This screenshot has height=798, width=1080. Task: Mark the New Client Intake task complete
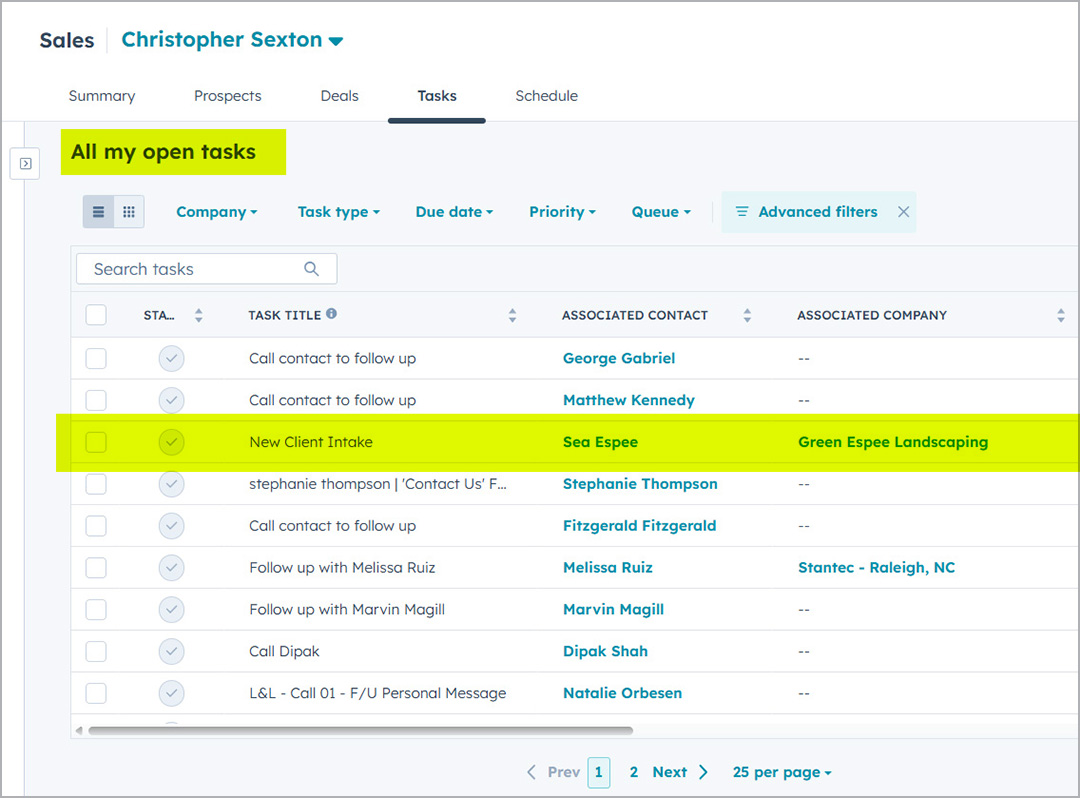(x=172, y=442)
